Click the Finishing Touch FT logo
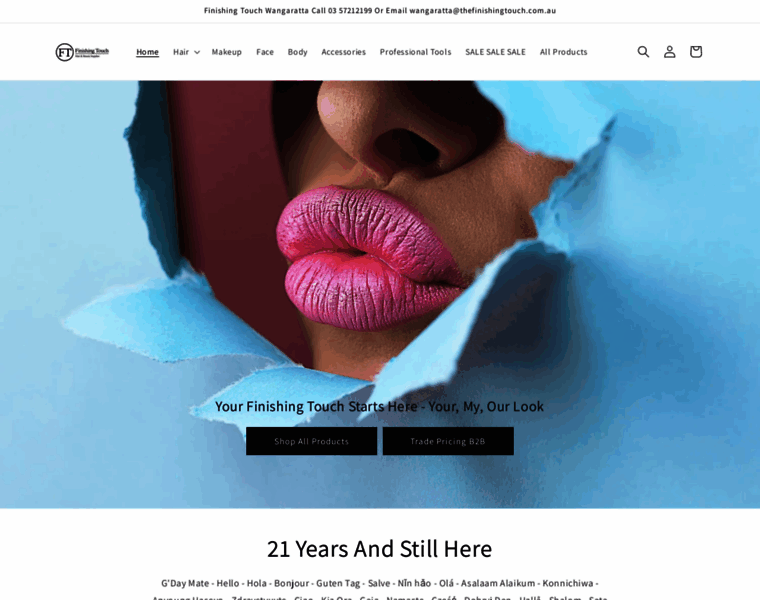This screenshot has height=600, width=760. tap(82, 52)
